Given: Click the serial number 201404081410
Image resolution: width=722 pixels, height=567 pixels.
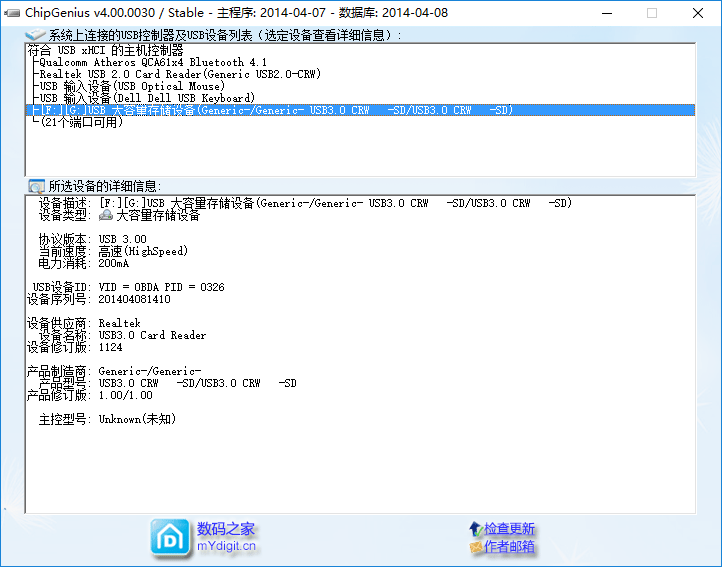Looking at the screenshot, I should (x=134, y=299).
